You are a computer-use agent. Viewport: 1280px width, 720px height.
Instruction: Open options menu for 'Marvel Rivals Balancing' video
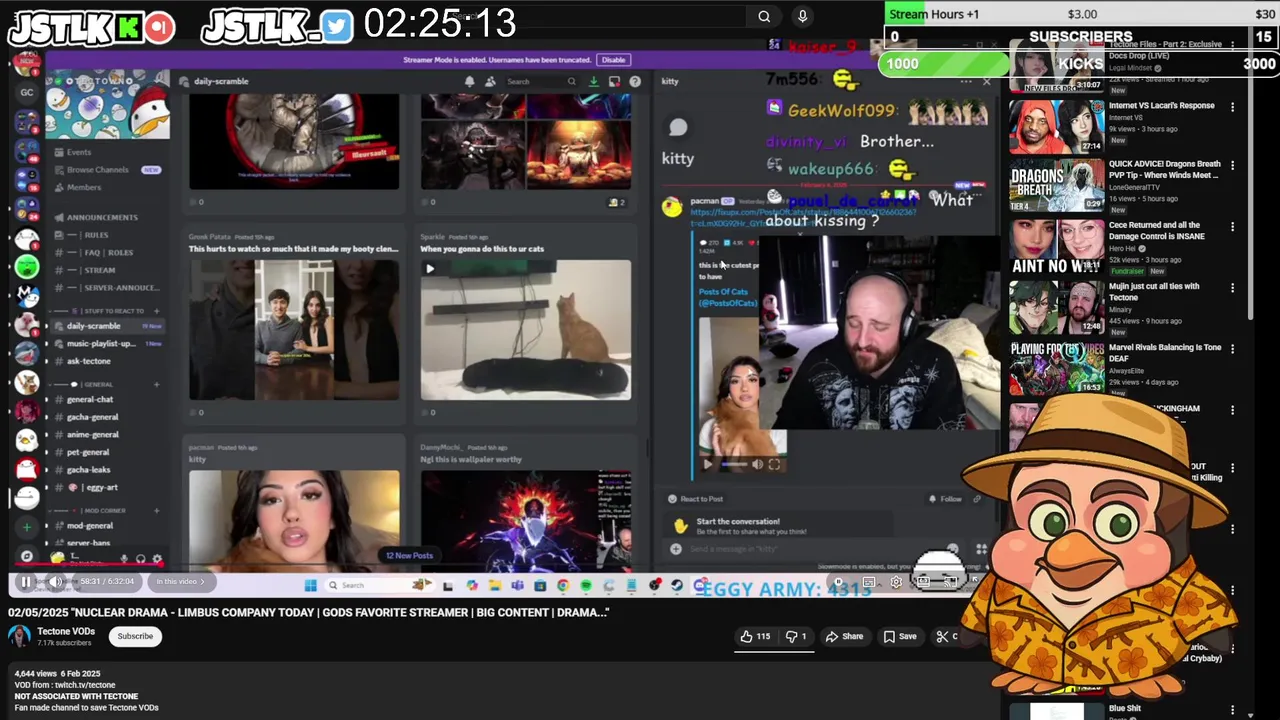1232,349
